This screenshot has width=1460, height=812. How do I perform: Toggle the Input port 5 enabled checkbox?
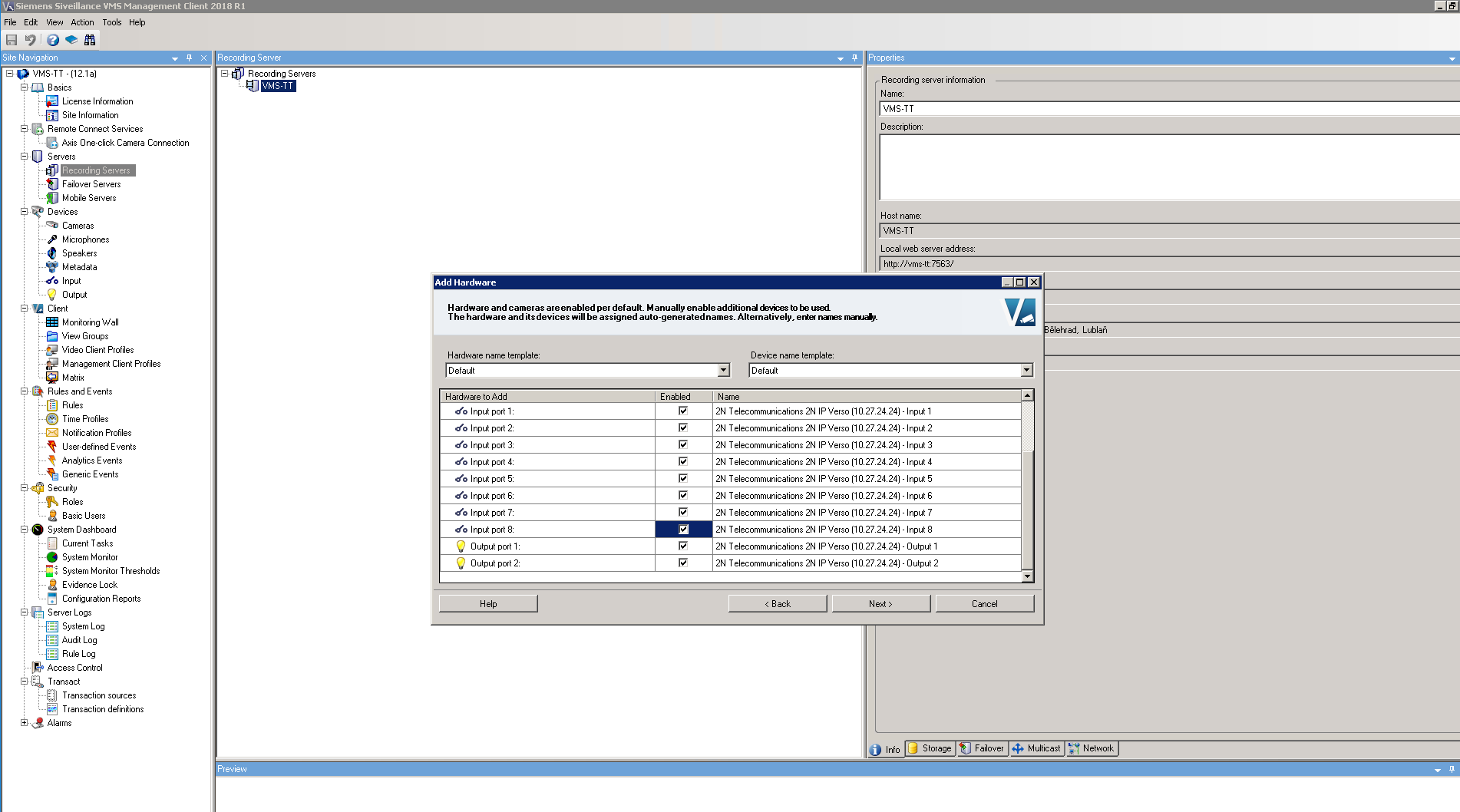click(682, 479)
